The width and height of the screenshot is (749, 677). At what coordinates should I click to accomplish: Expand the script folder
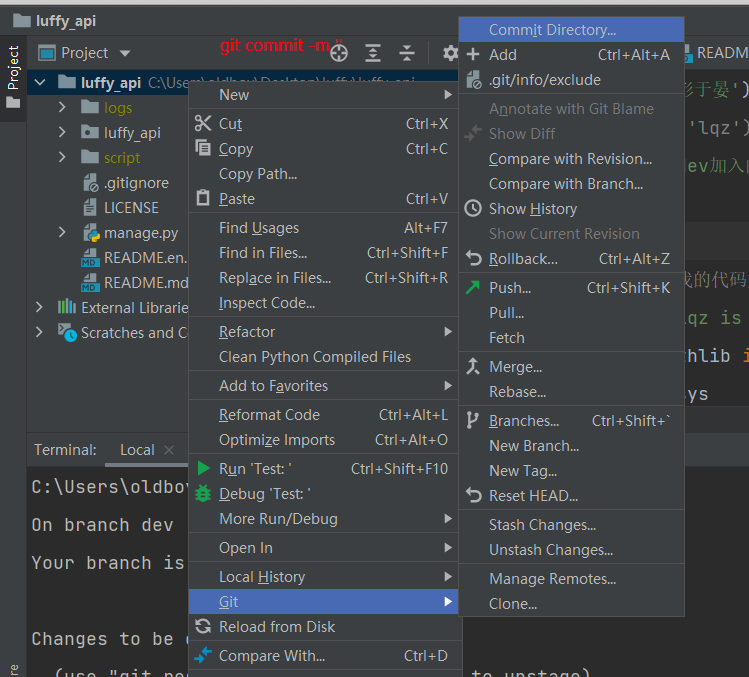[62, 157]
